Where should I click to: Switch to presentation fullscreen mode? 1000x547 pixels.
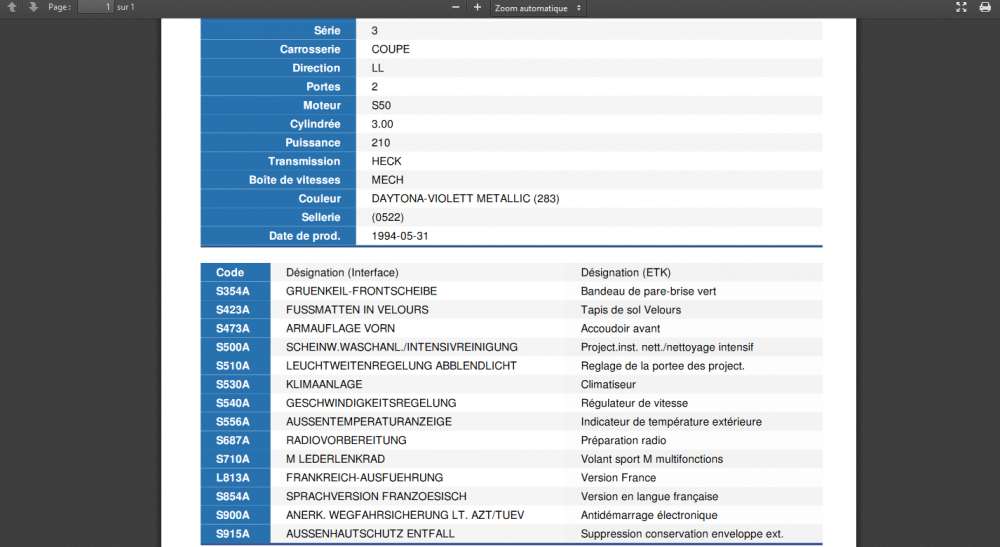(961, 7)
